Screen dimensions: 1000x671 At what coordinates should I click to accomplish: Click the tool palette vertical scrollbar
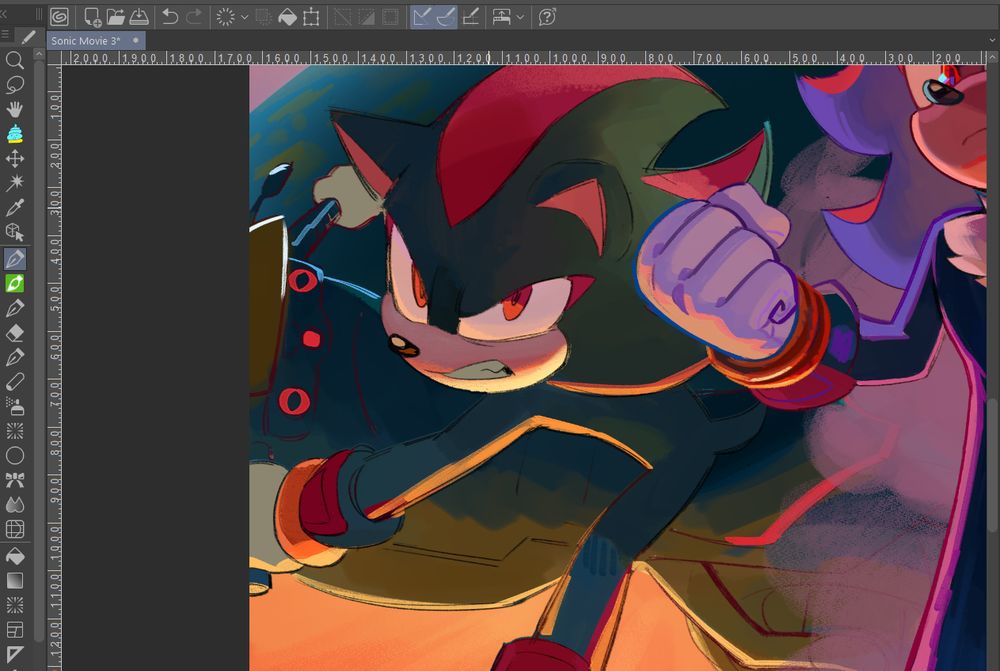tap(38, 351)
